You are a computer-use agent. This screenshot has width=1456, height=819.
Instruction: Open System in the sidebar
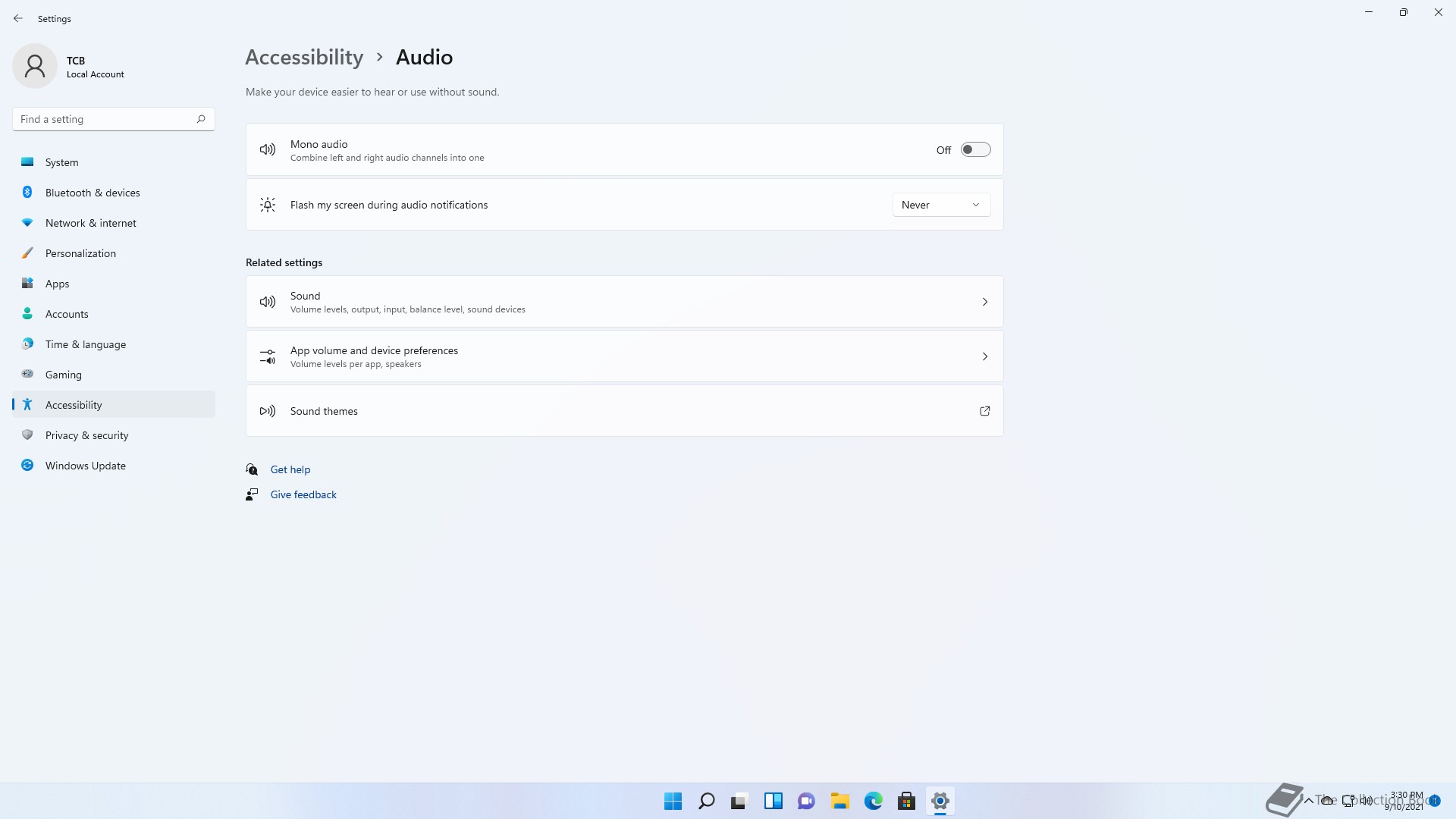coord(114,162)
